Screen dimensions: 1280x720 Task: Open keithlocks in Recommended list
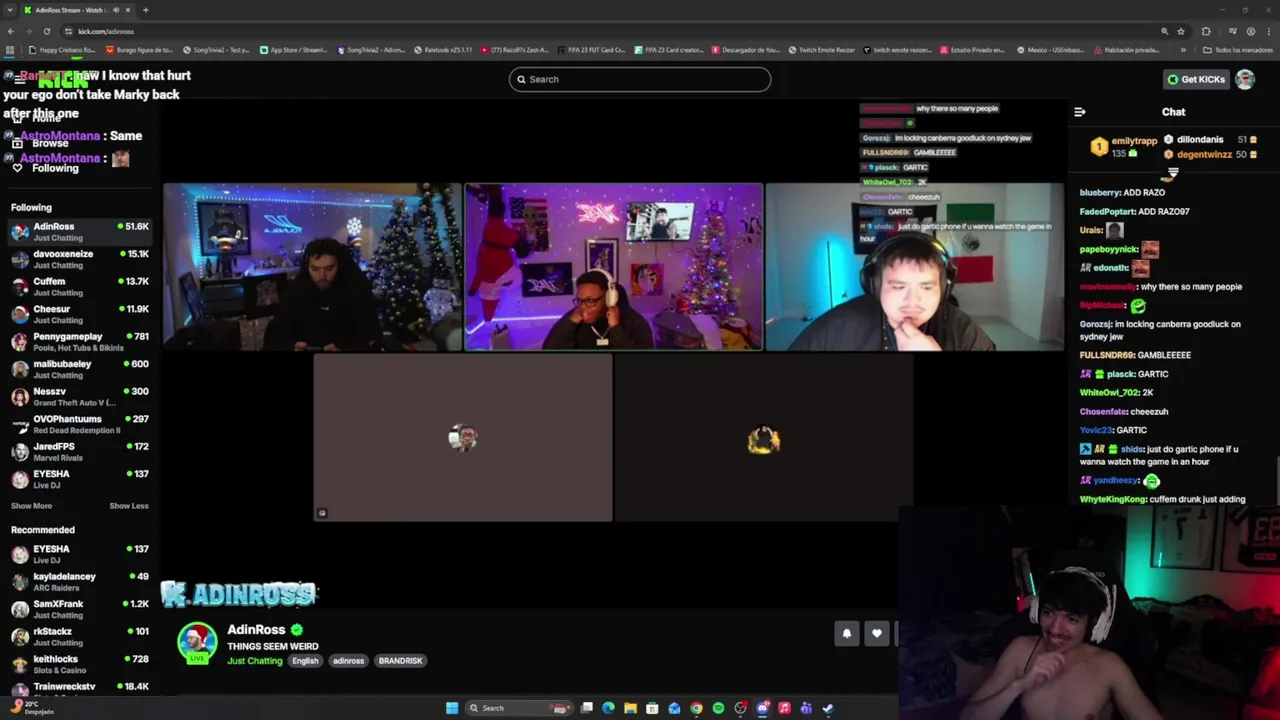[x=80, y=664]
